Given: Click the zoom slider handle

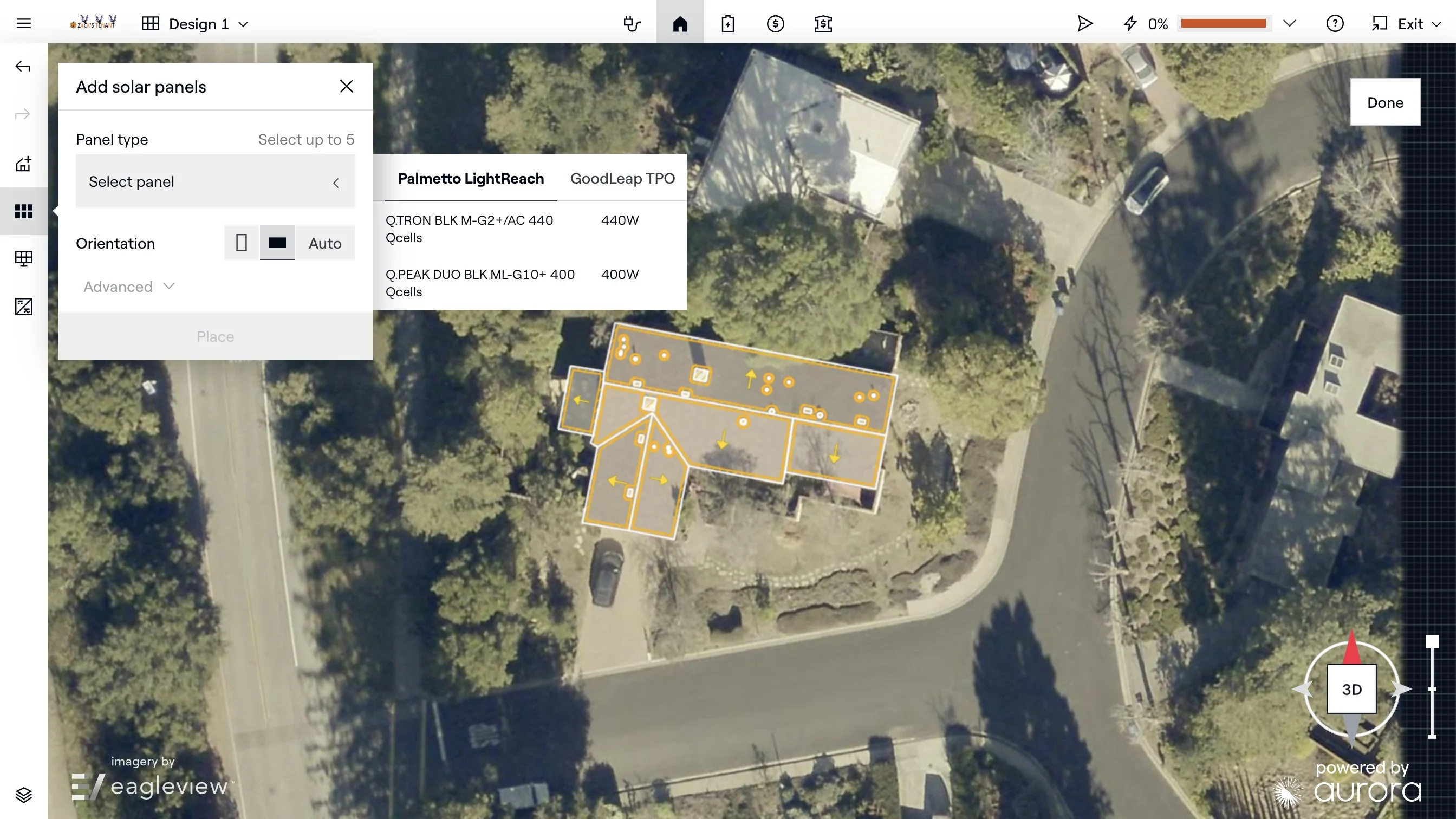Looking at the screenshot, I should point(1432,641).
